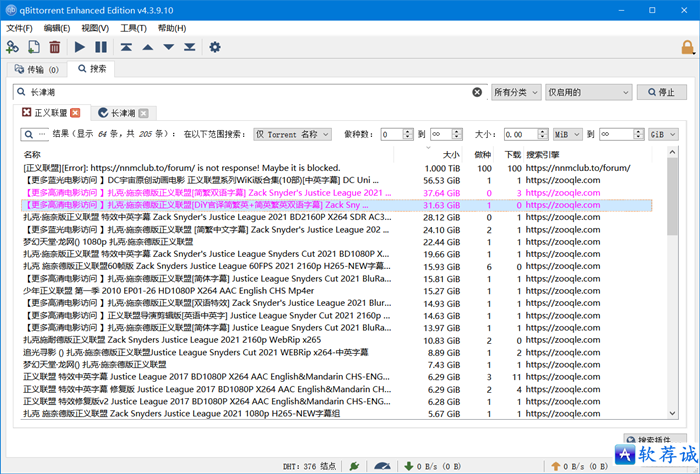
Task: Close the 长津湖 search tab
Action: pyautogui.click(x=143, y=113)
